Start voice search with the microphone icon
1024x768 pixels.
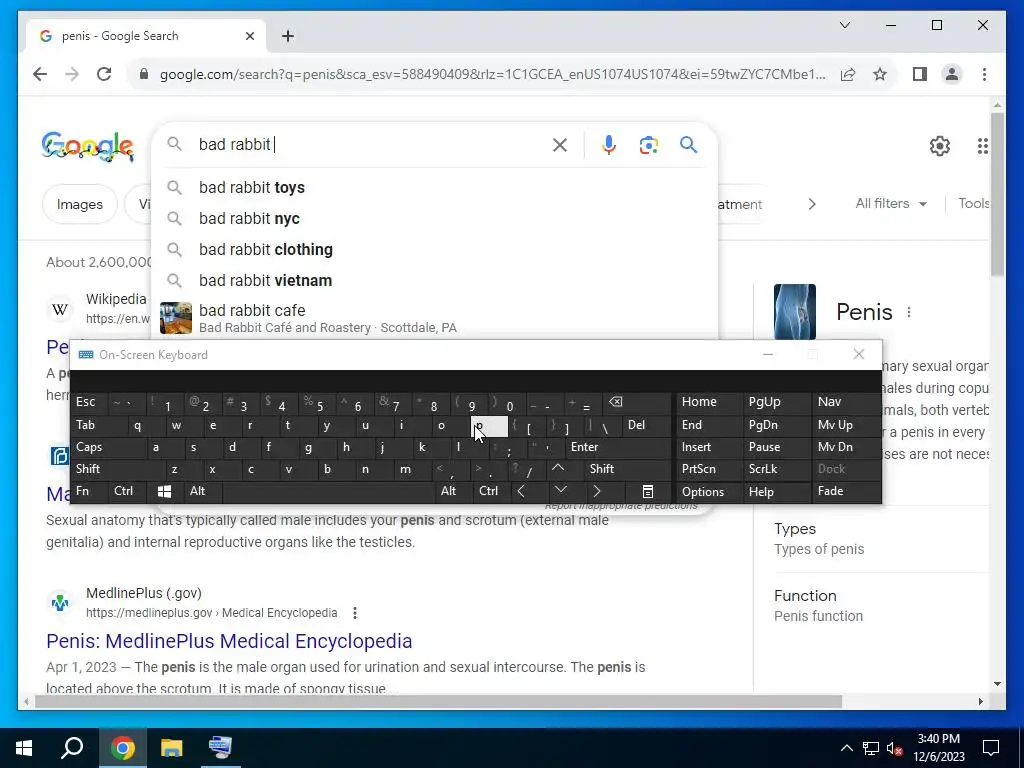[x=609, y=144]
